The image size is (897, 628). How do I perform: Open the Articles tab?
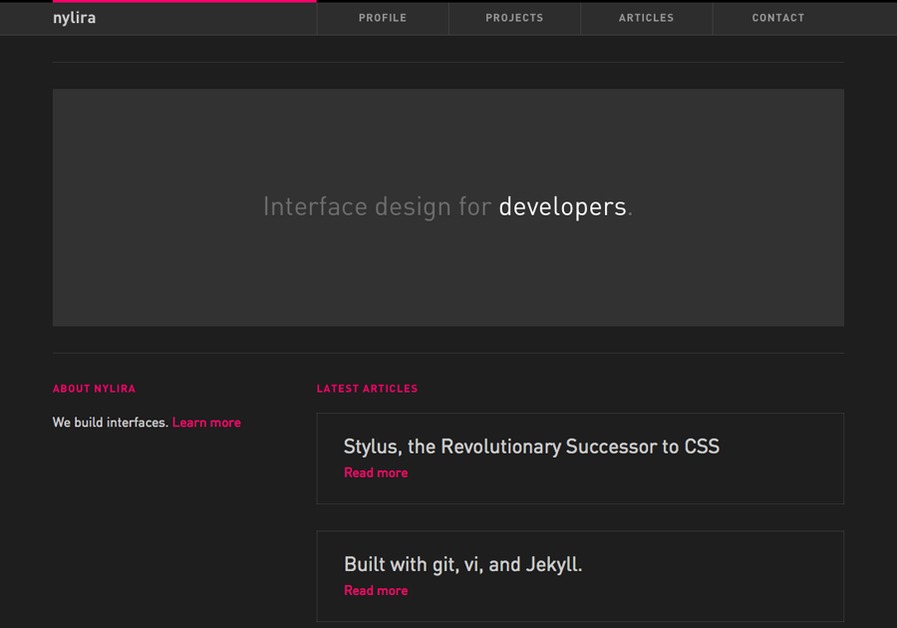point(646,18)
